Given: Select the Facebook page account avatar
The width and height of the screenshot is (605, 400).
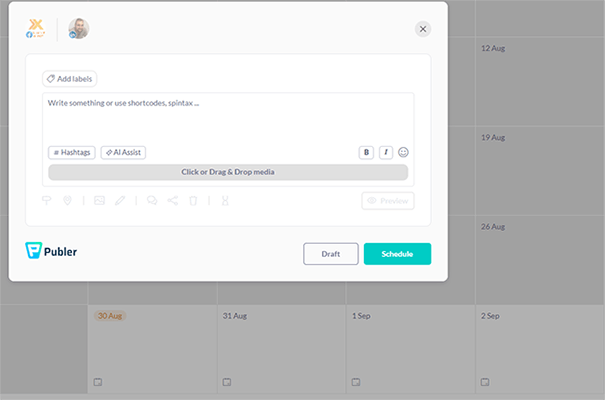Looking at the screenshot, I should pos(36,29).
